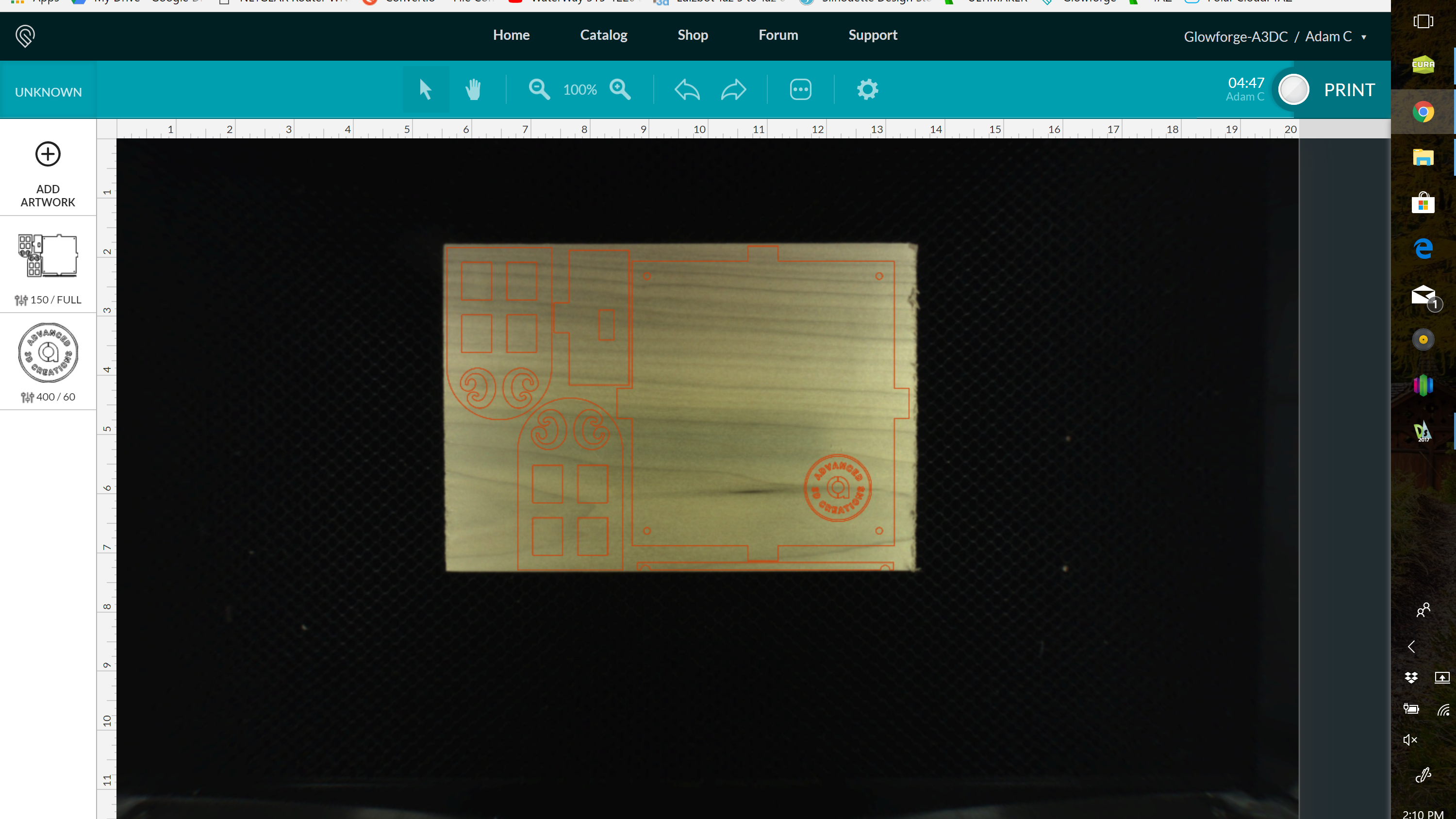Click the tray icon next to Dropbox
Viewport: 1456px width, 819px height.
point(1442,677)
